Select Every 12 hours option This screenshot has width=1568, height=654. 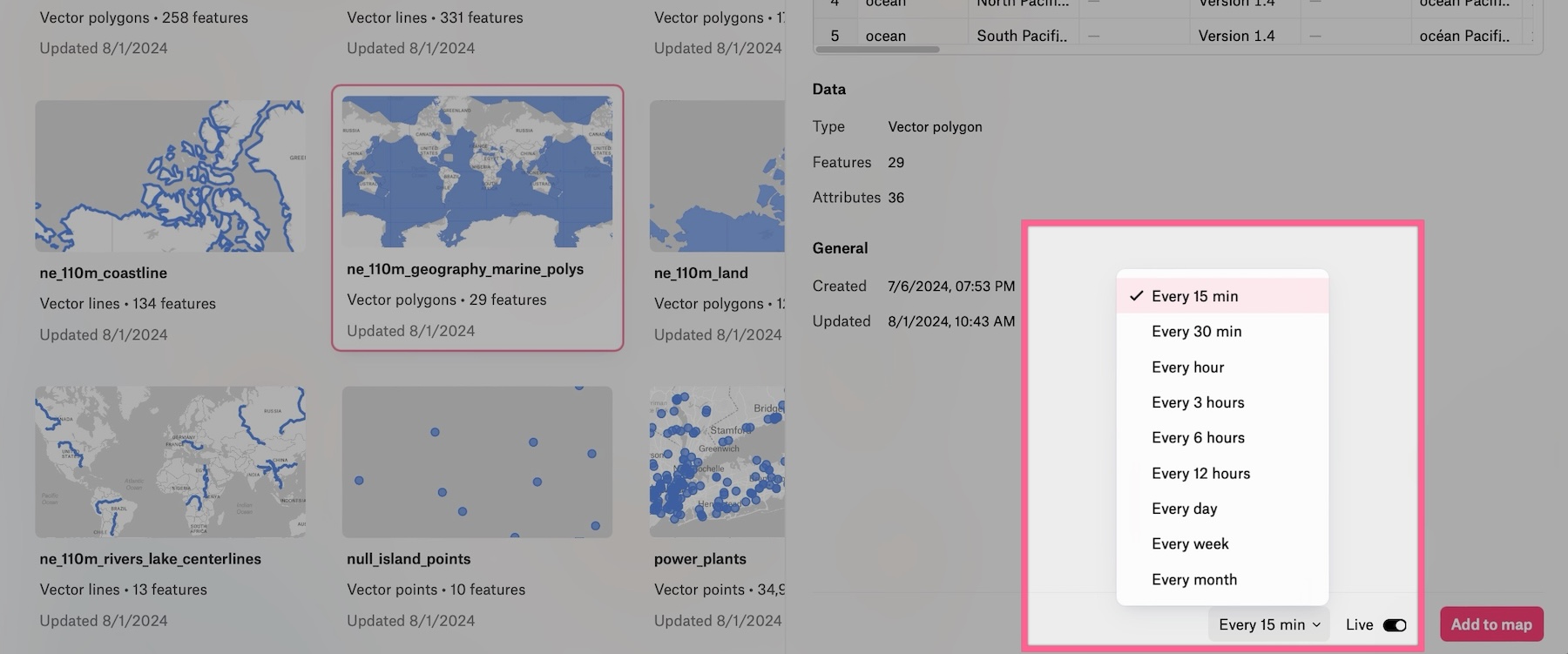pyautogui.click(x=1222, y=474)
